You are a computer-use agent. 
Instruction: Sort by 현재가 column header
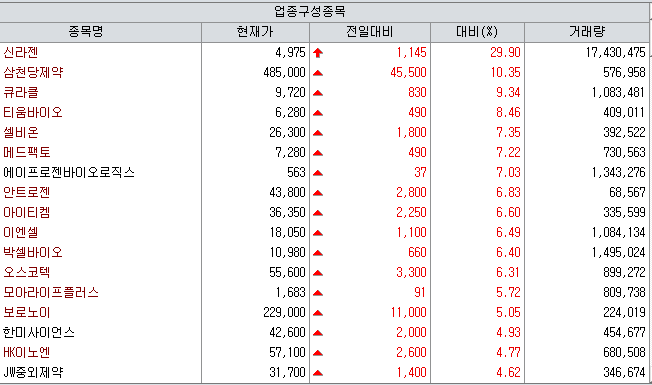tap(255, 32)
